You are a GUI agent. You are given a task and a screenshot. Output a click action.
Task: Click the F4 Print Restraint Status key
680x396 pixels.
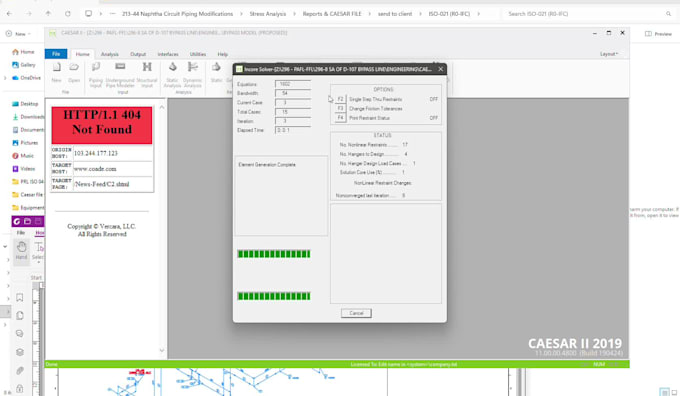click(340, 118)
